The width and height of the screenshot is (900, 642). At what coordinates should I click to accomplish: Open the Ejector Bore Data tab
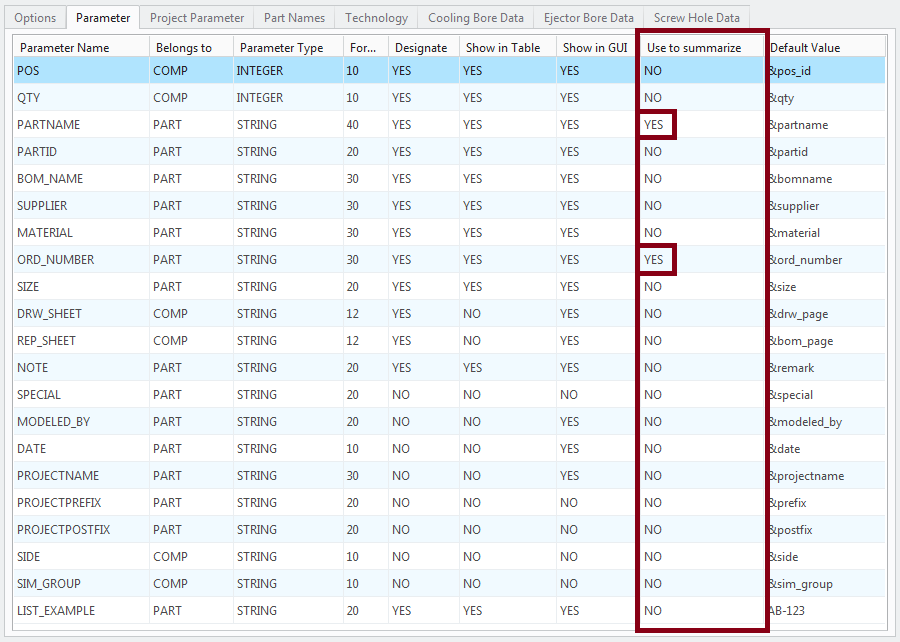tap(588, 18)
